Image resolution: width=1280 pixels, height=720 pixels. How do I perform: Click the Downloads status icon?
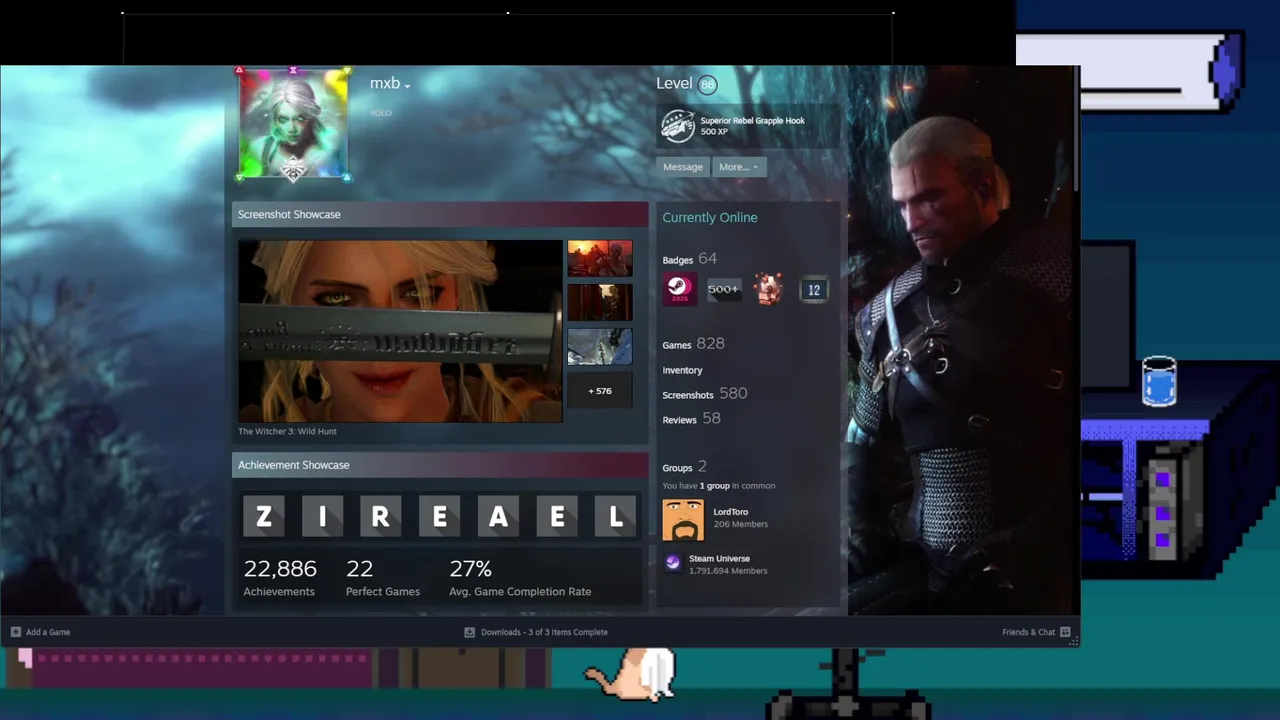(469, 632)
